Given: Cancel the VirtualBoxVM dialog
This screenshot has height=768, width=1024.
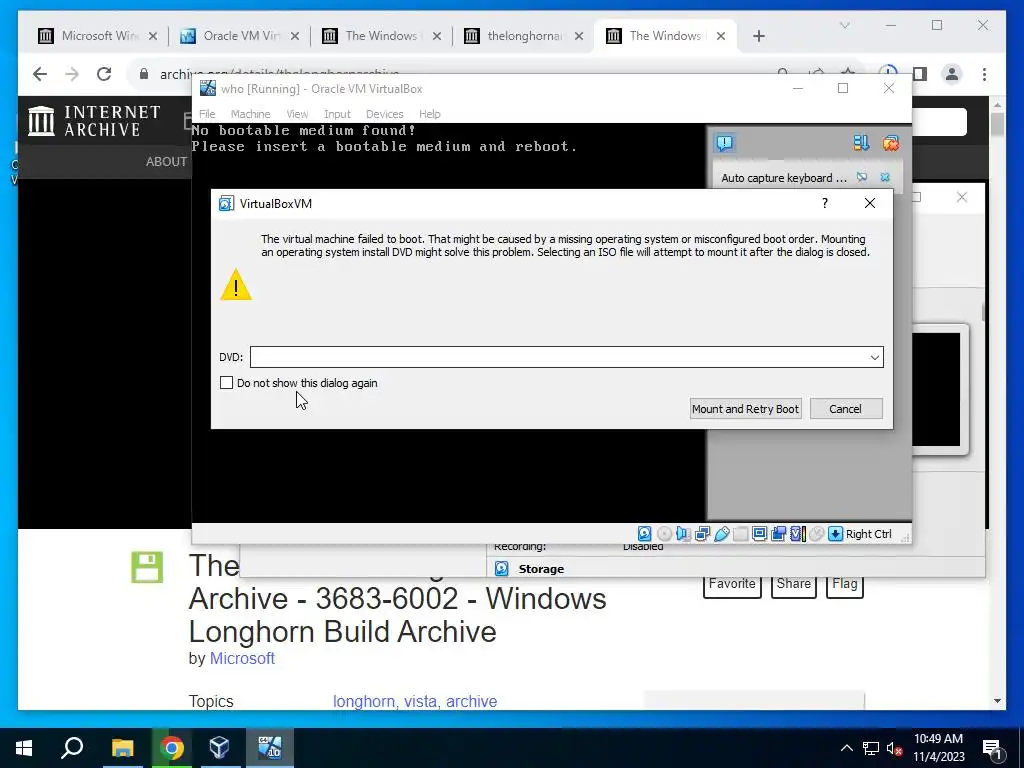Looking at the screenshot, I should point(846,409).
